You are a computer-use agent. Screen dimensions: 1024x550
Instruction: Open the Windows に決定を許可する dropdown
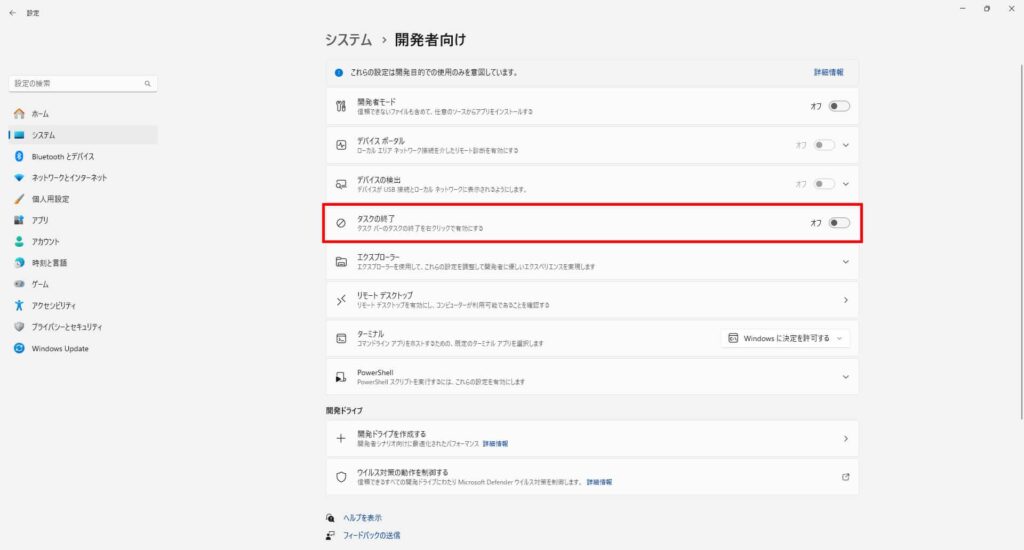point(785,338)
